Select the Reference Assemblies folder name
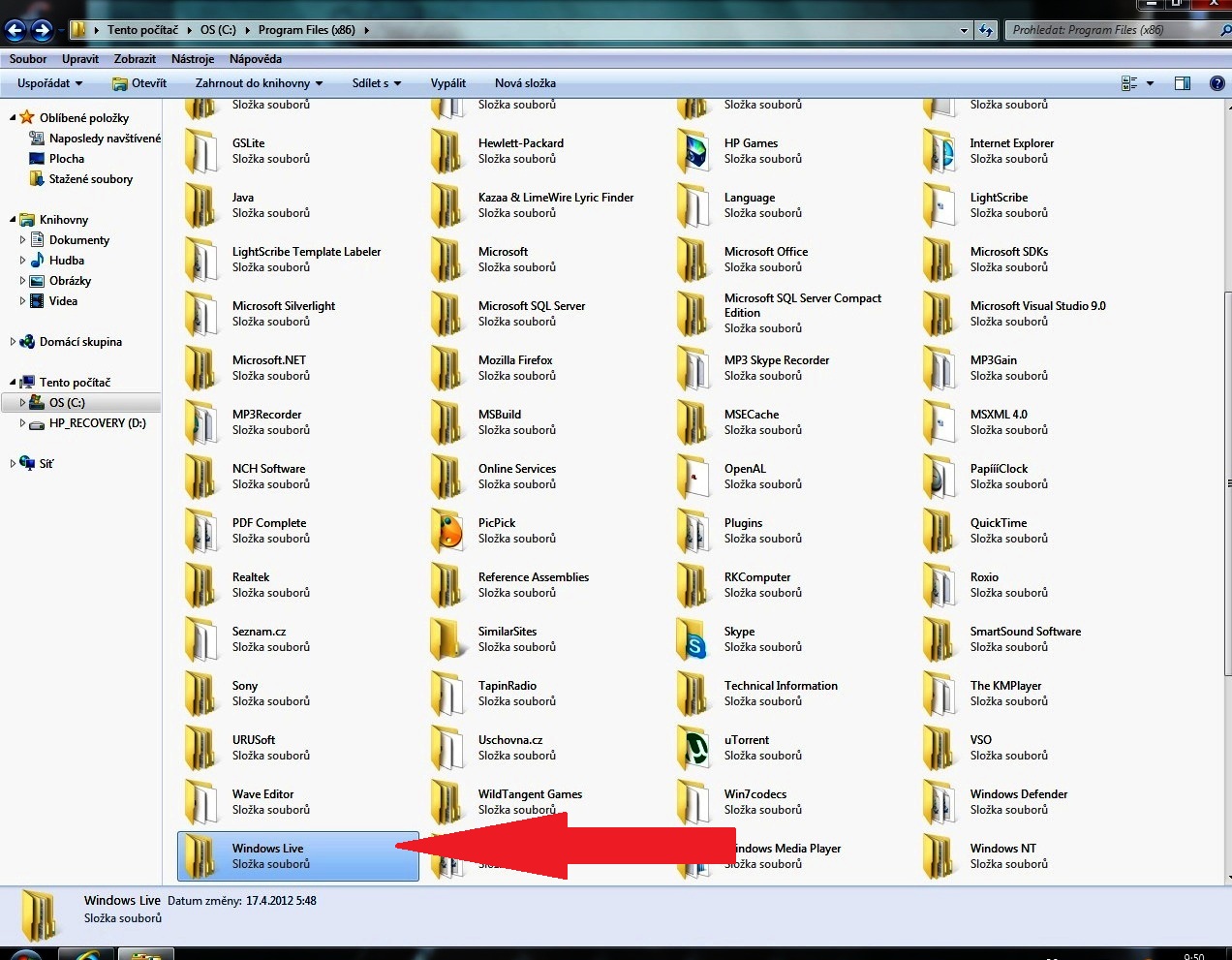 point(534,577)
